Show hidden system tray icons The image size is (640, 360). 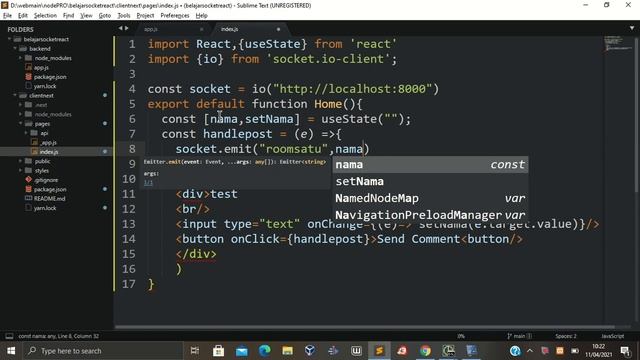click(x=530, y=351)
